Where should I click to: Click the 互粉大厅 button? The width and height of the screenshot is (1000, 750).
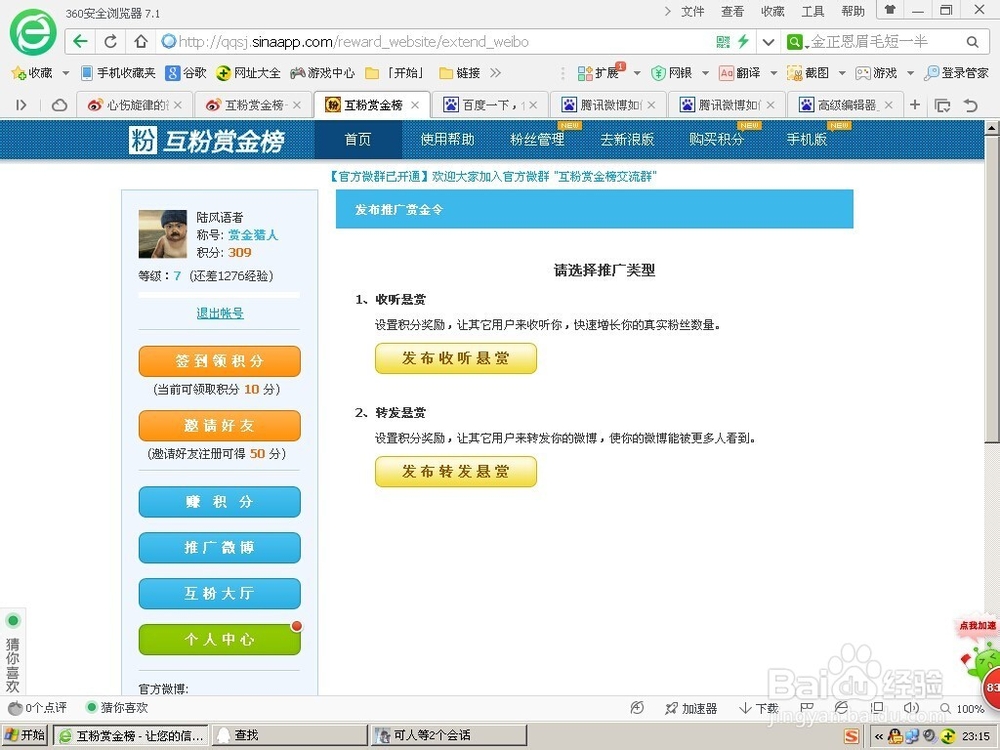click(219, 594)
